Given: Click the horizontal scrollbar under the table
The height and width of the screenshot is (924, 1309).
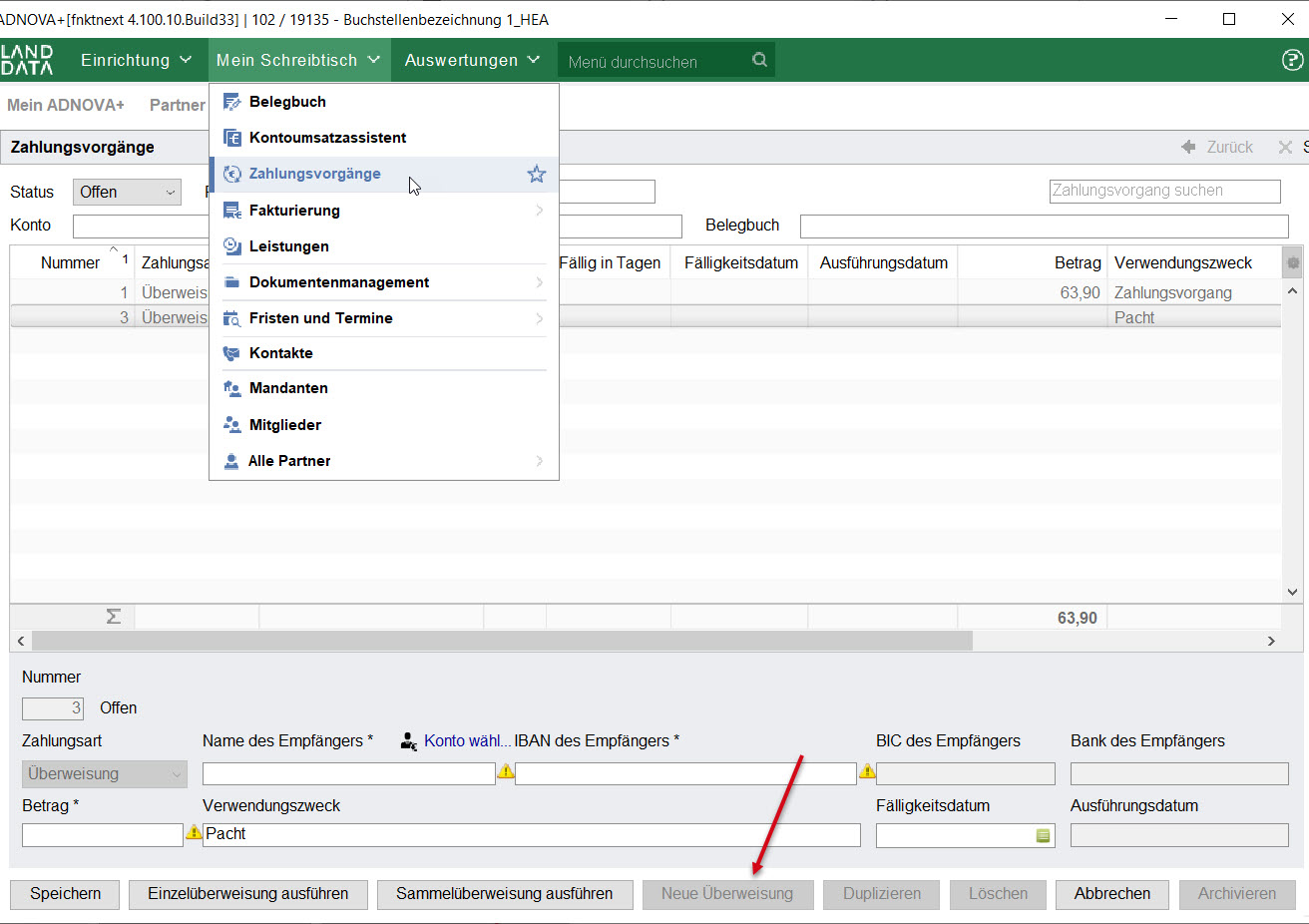Looking at the screenshot, I should pyautogui.click(x=502, y=641).
